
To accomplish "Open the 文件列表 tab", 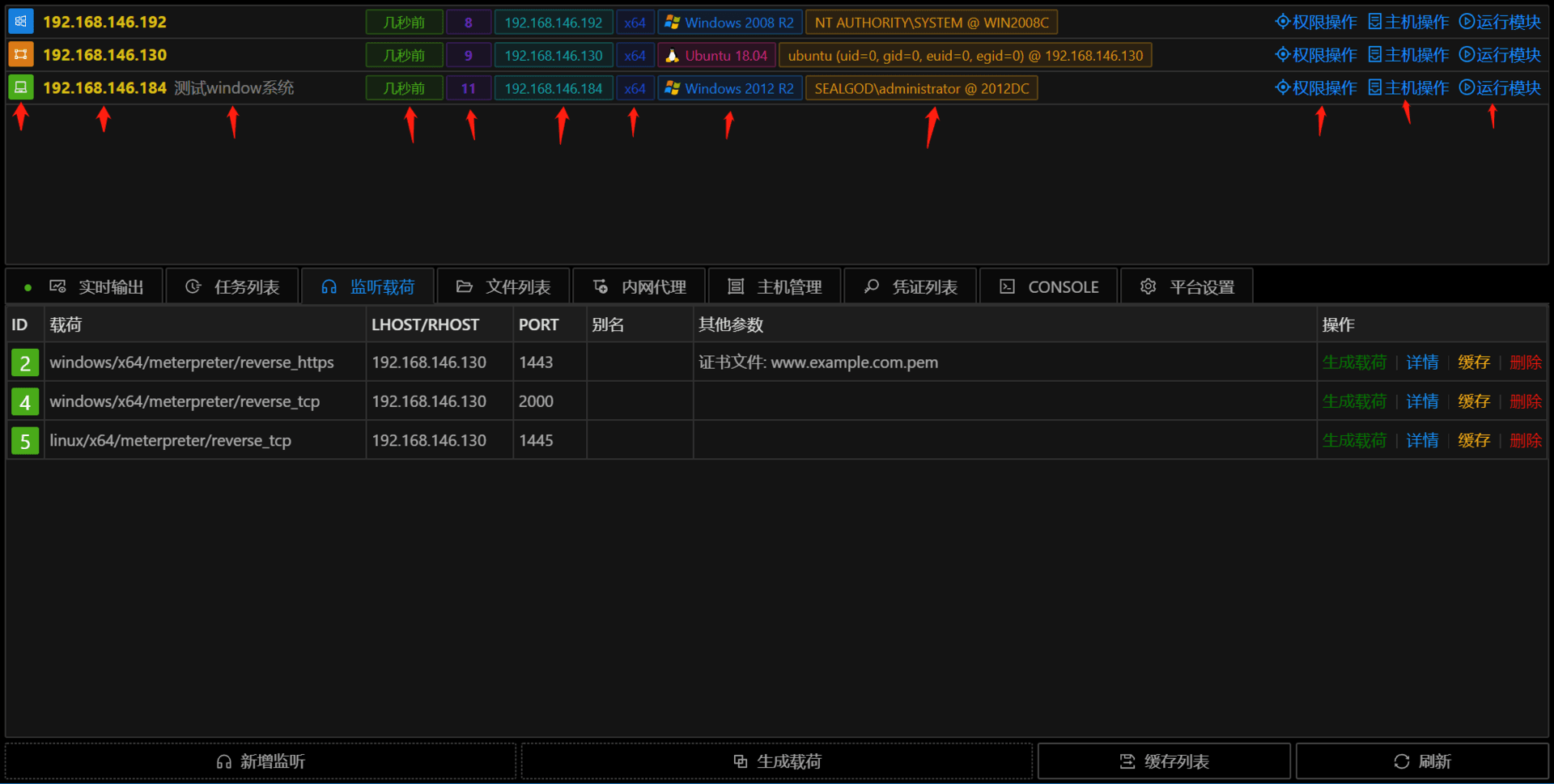I will (x=503, y=286).
